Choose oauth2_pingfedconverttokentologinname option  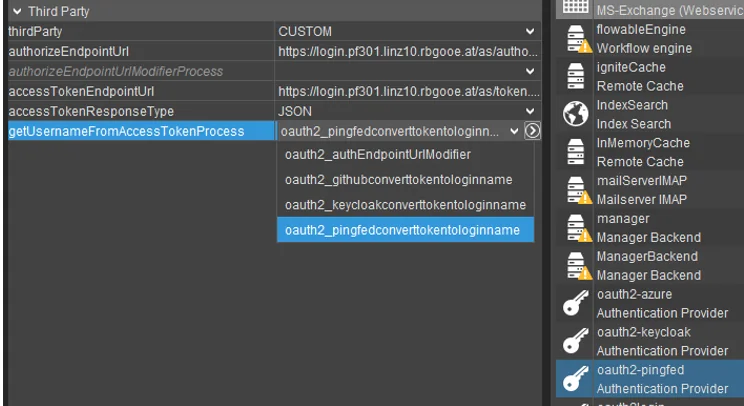(405, 230)
